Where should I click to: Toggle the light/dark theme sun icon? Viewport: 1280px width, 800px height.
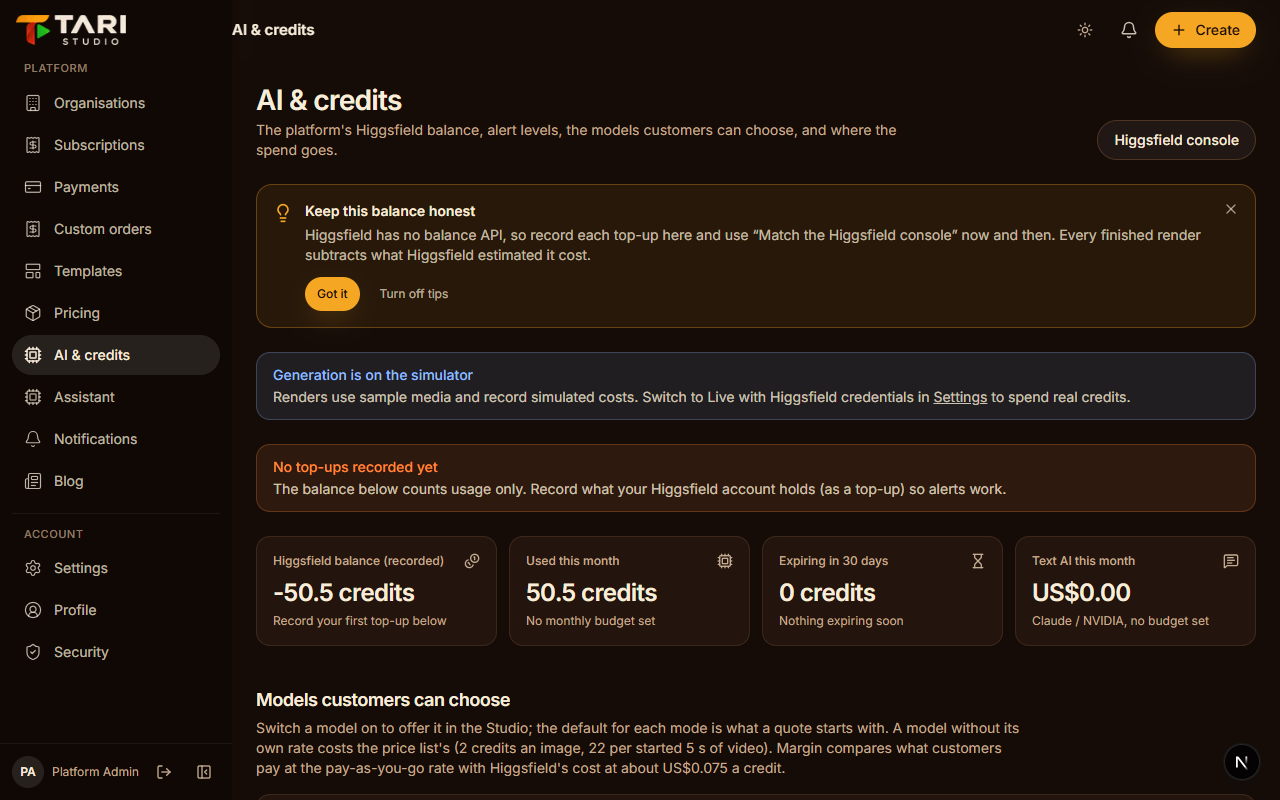1085,30
